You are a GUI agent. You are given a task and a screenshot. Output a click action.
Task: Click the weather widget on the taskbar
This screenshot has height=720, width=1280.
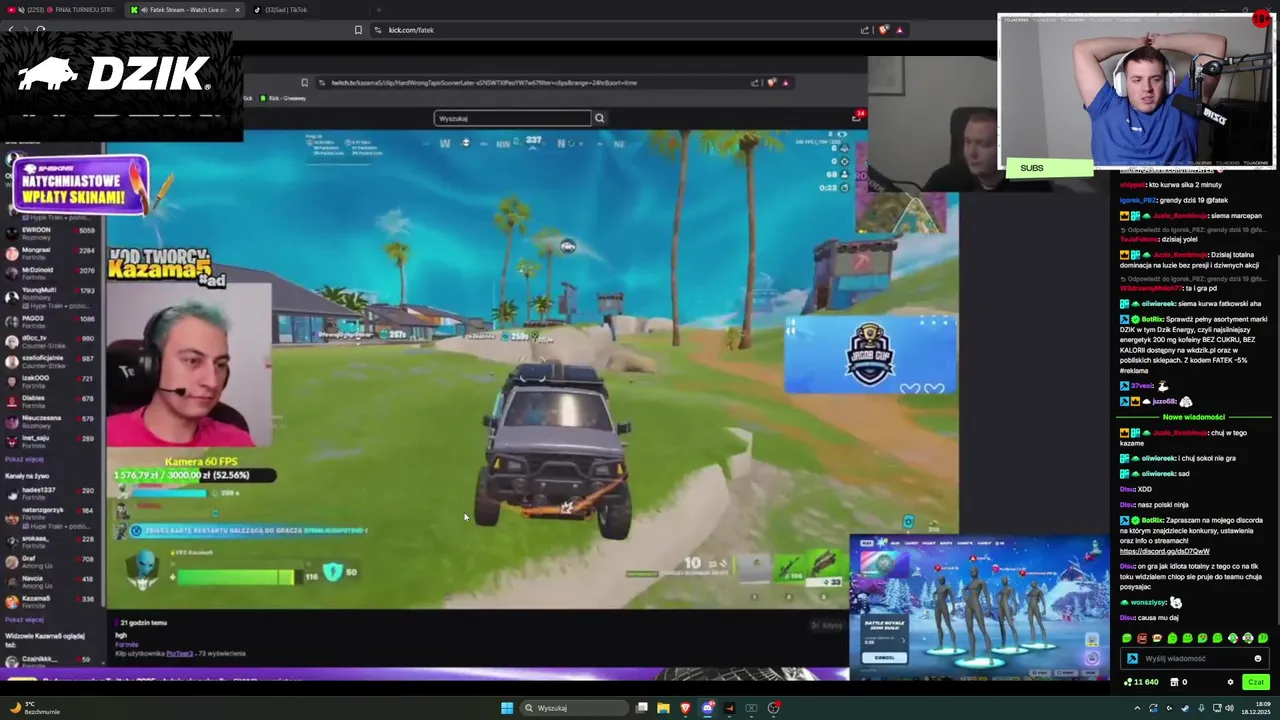[x=35, y=708]
